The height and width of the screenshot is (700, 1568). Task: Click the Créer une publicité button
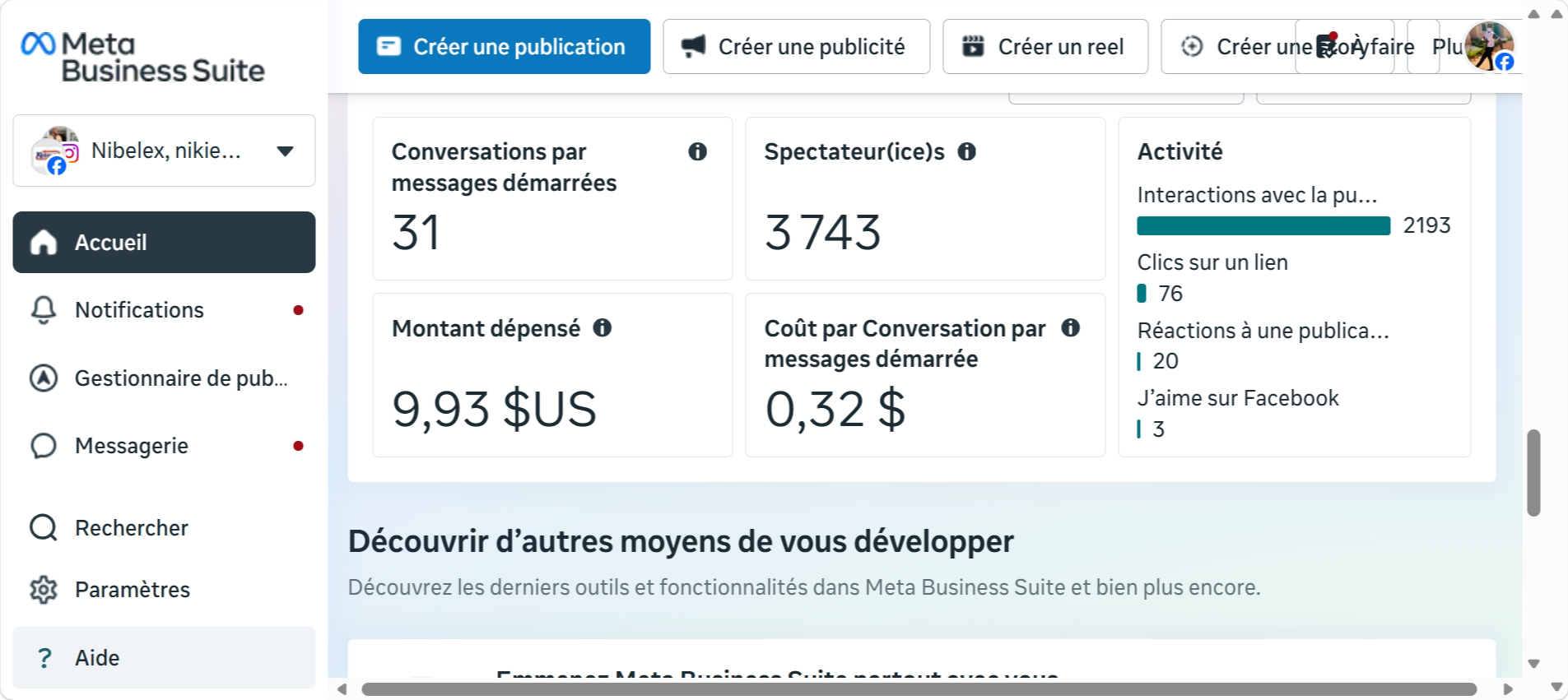pyautogui.click(x=796, y=47)
